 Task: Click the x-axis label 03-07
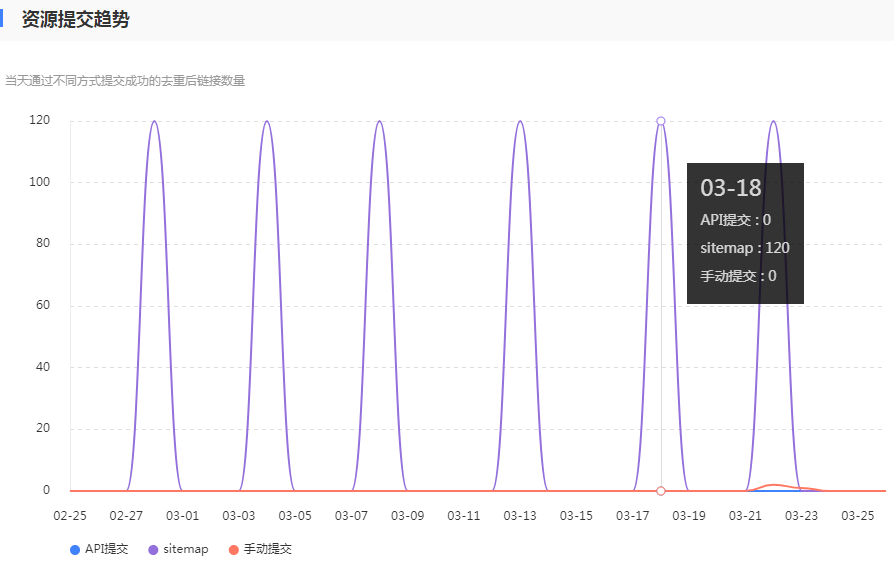pyautogui.click(x=351, y=516)
